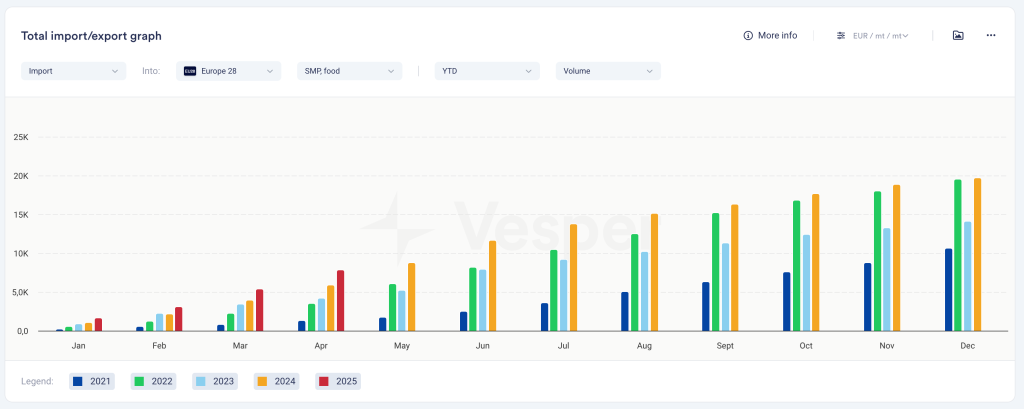Click the orange 2024 bar for Dec
The width and height of the screenshot is (1024, 409).
pos(977,255)
